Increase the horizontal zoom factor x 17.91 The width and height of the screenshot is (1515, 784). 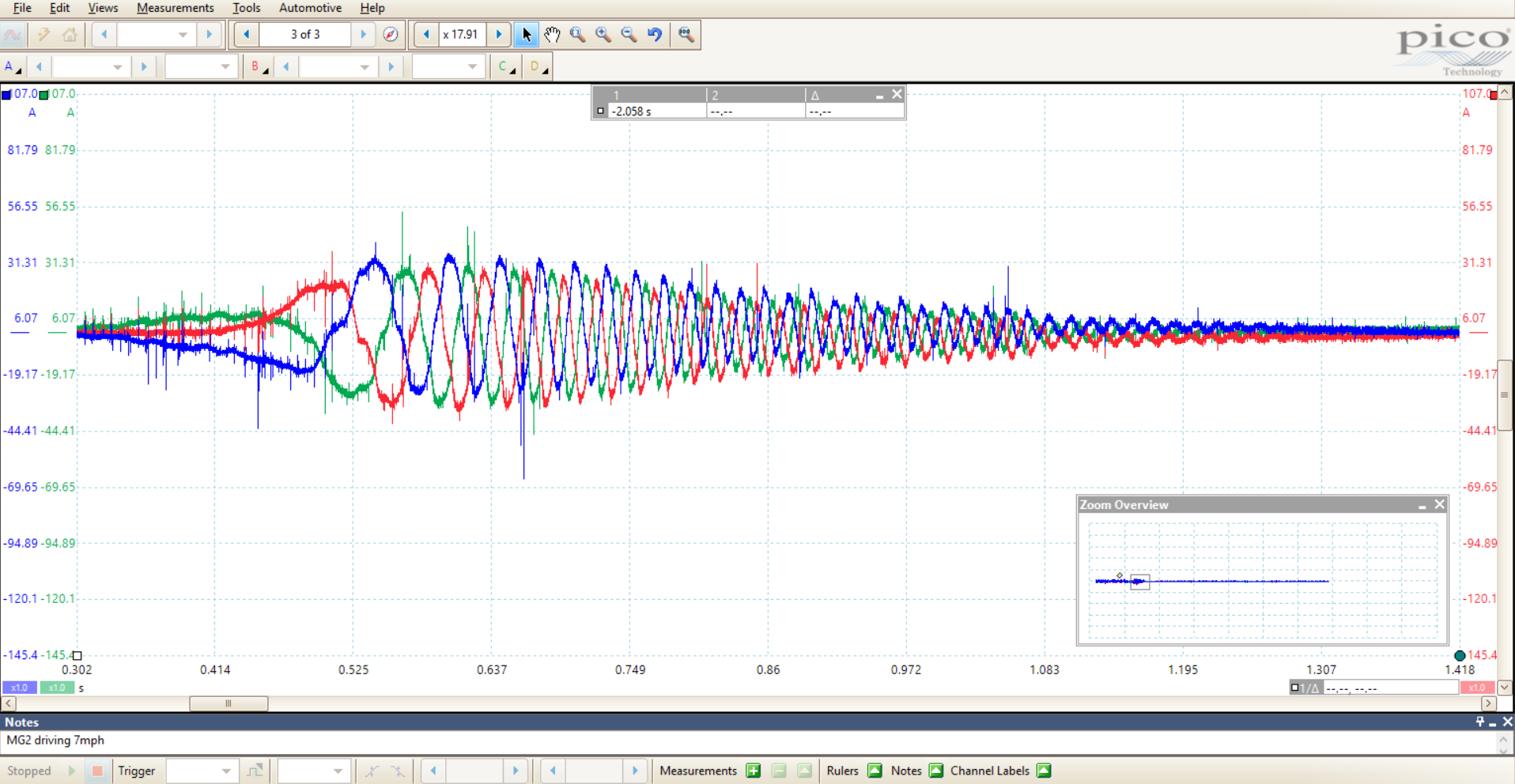pyautogui.click(x=499, y=35)
